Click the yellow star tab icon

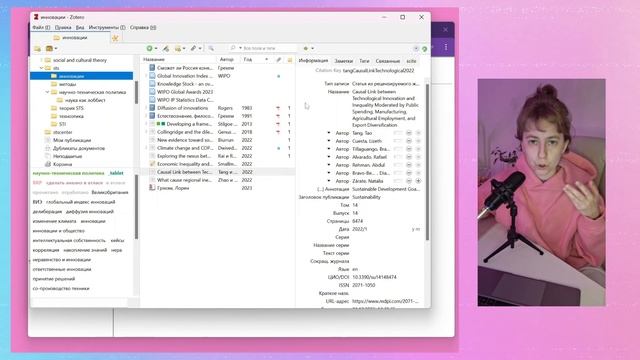click(x=115, y=38)
